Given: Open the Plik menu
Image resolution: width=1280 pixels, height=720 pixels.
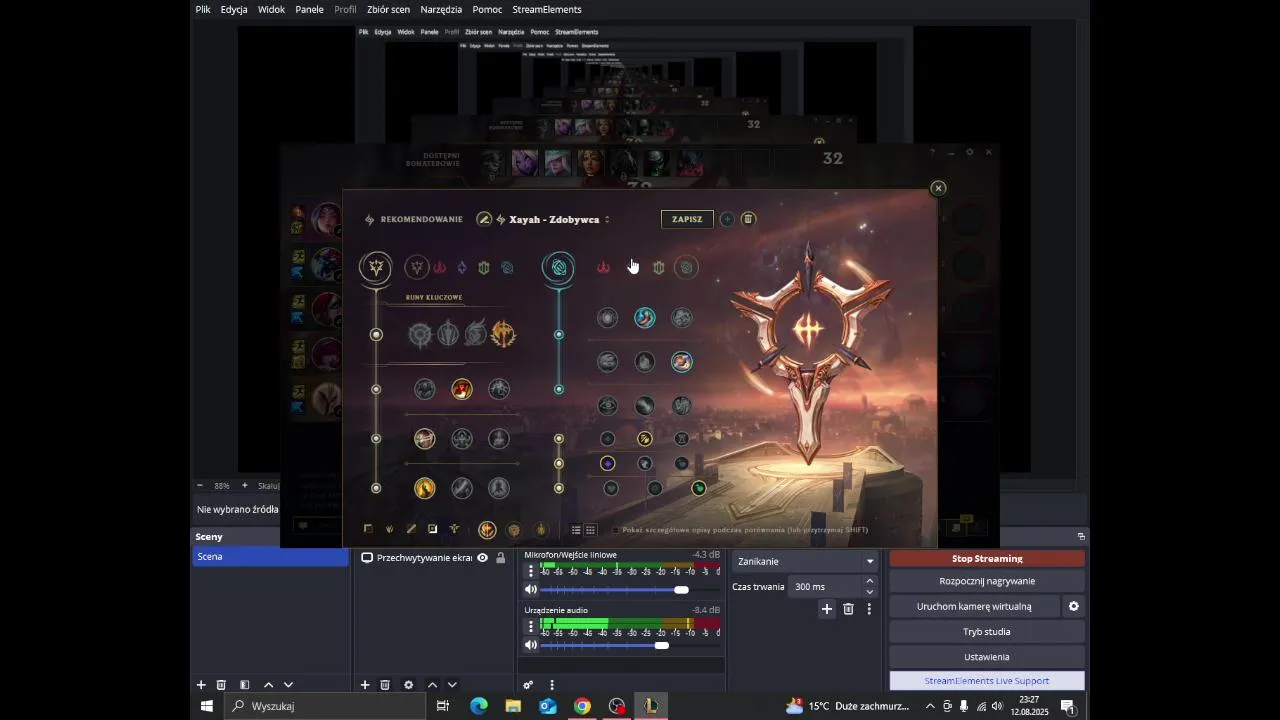Looking at the screenshot, I should coord(203,9).
